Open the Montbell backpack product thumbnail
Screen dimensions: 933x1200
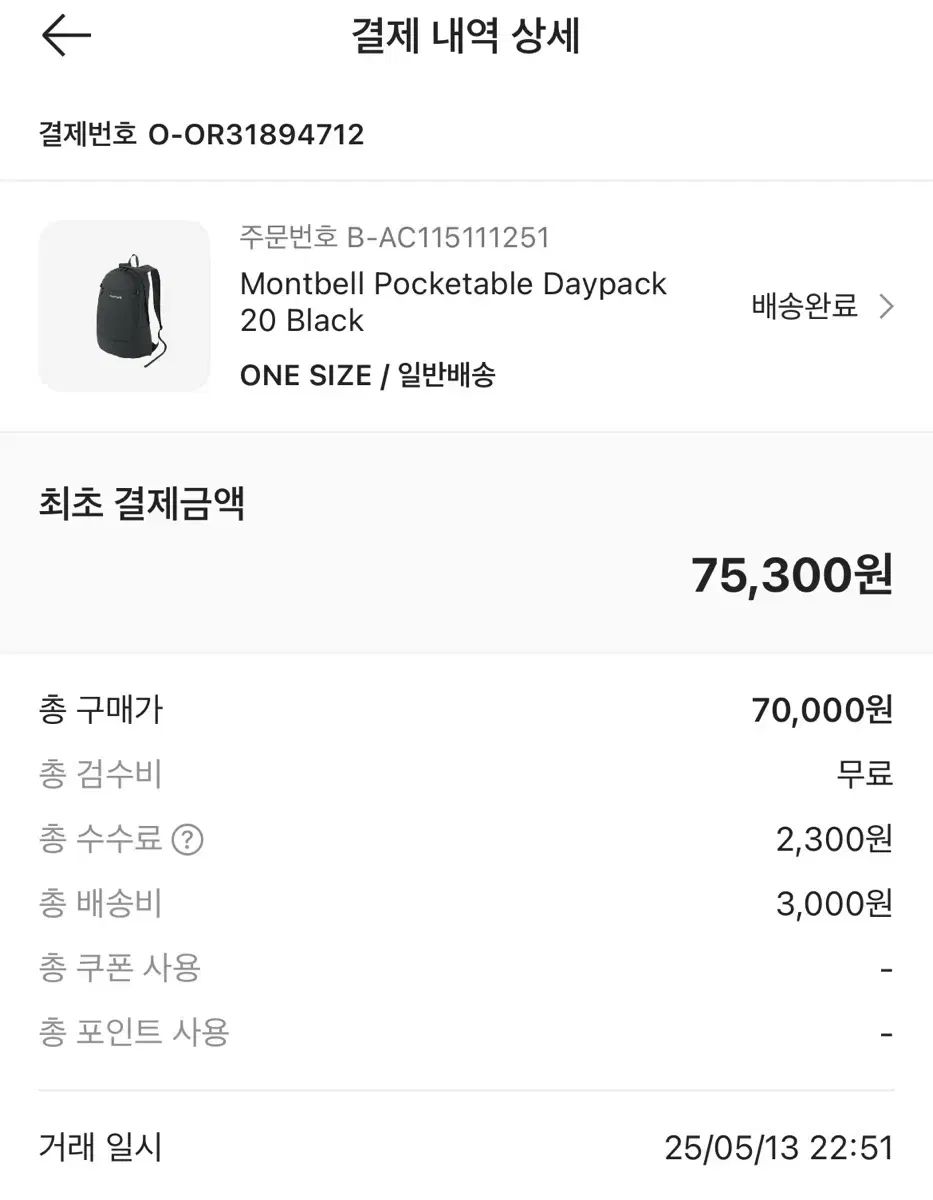coord(124,306)
